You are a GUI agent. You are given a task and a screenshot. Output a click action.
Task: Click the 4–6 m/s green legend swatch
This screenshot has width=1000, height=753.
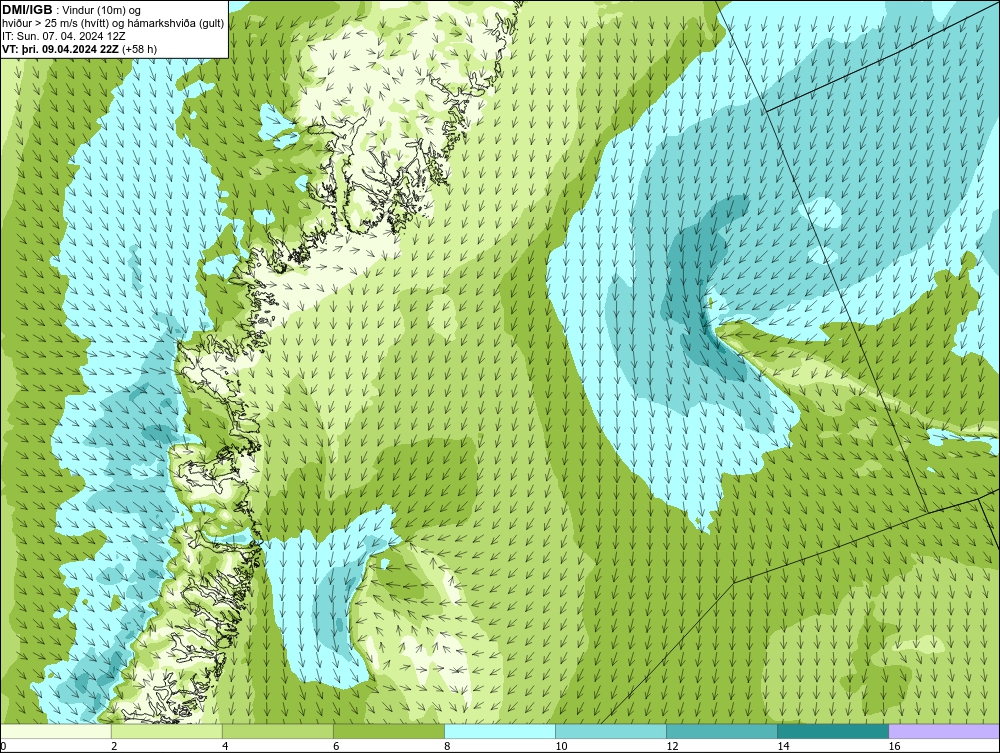pyautogui.click(x=278, y=731)
